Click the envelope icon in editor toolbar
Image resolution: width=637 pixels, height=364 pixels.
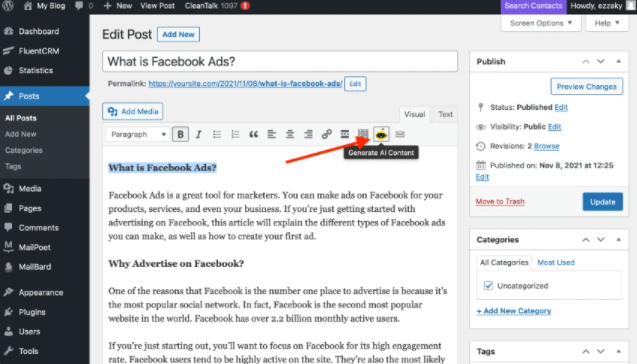click(400, 134)
